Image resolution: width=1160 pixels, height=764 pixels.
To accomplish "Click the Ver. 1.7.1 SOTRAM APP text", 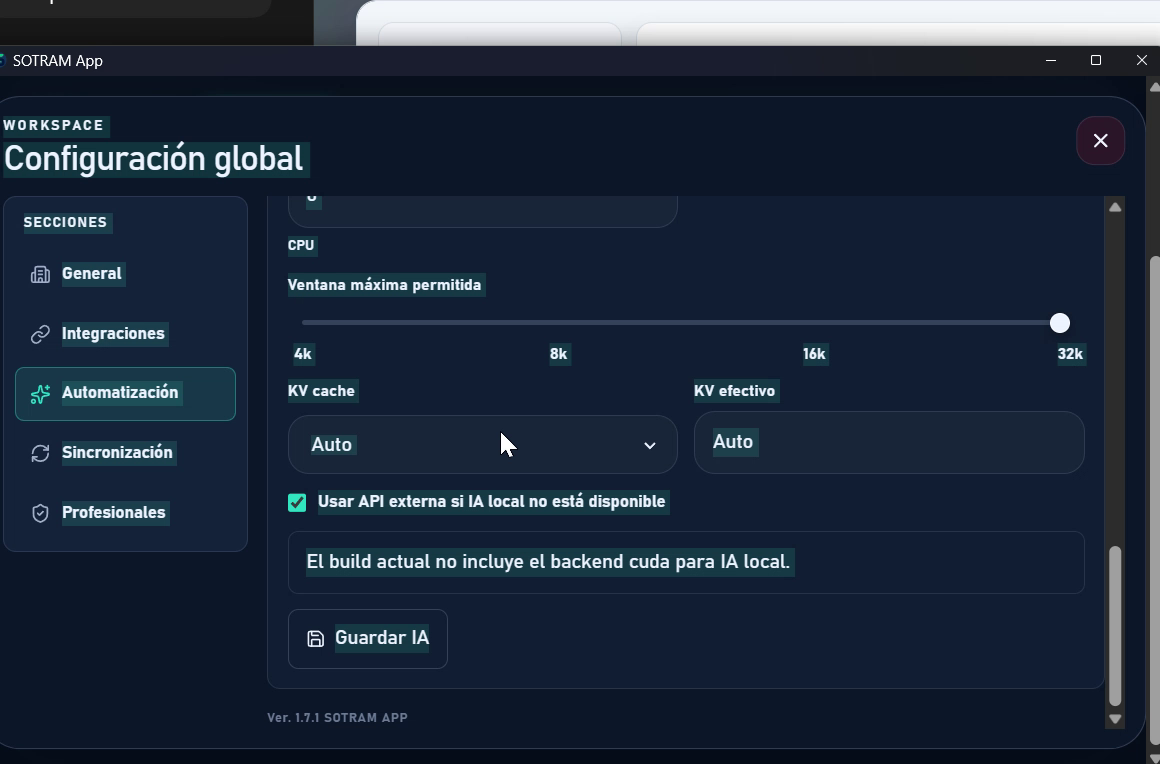I will (337, 717).
